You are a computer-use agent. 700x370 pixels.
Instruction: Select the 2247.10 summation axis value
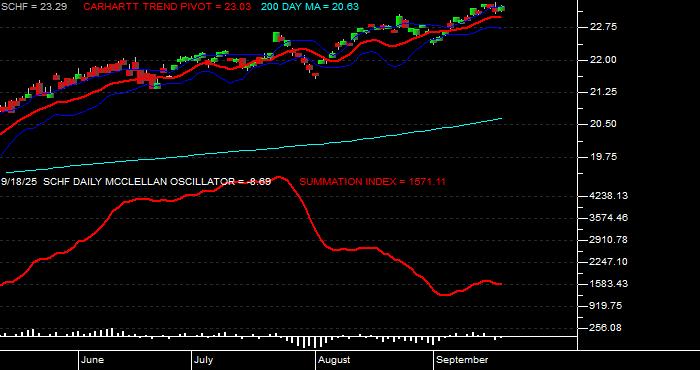[607, 262]
